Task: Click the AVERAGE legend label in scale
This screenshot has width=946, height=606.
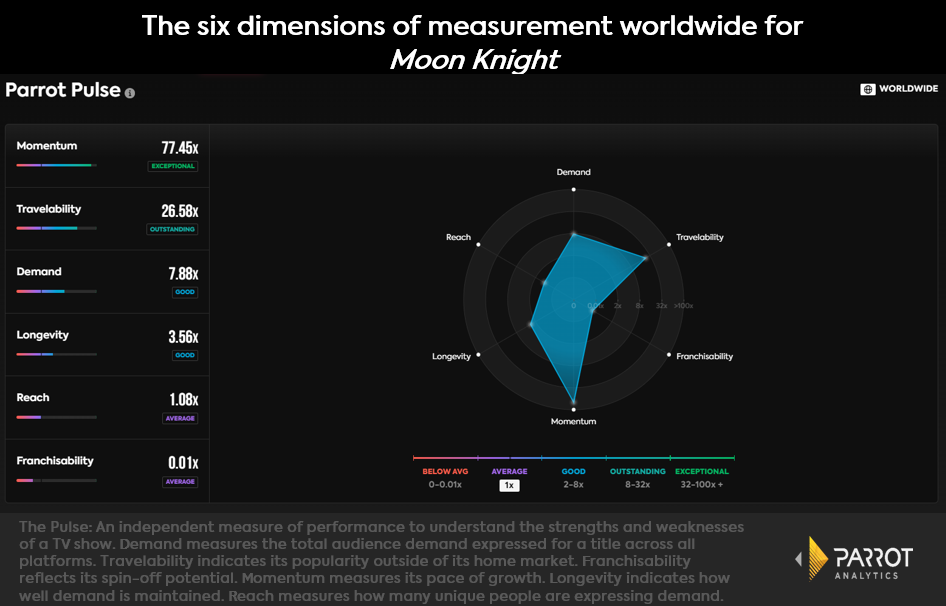Action: [509, 471]
